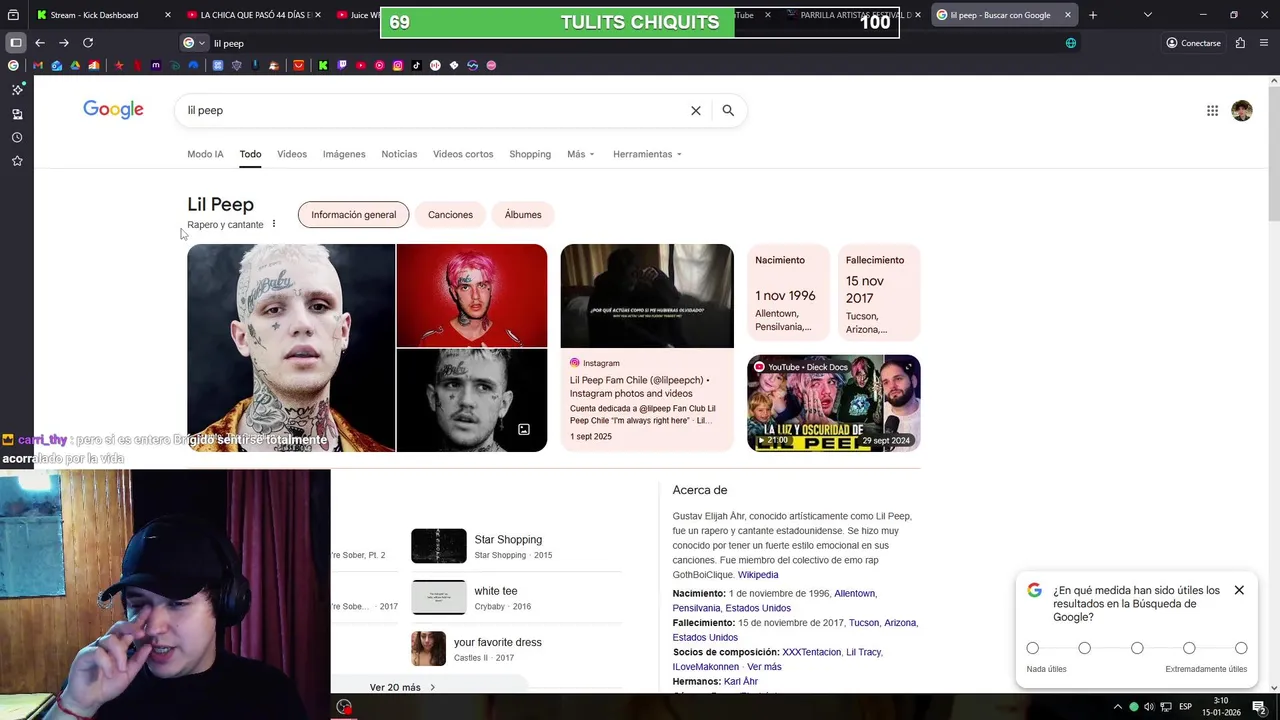Open the tab list dropdown arrow

pos(1147,15)
